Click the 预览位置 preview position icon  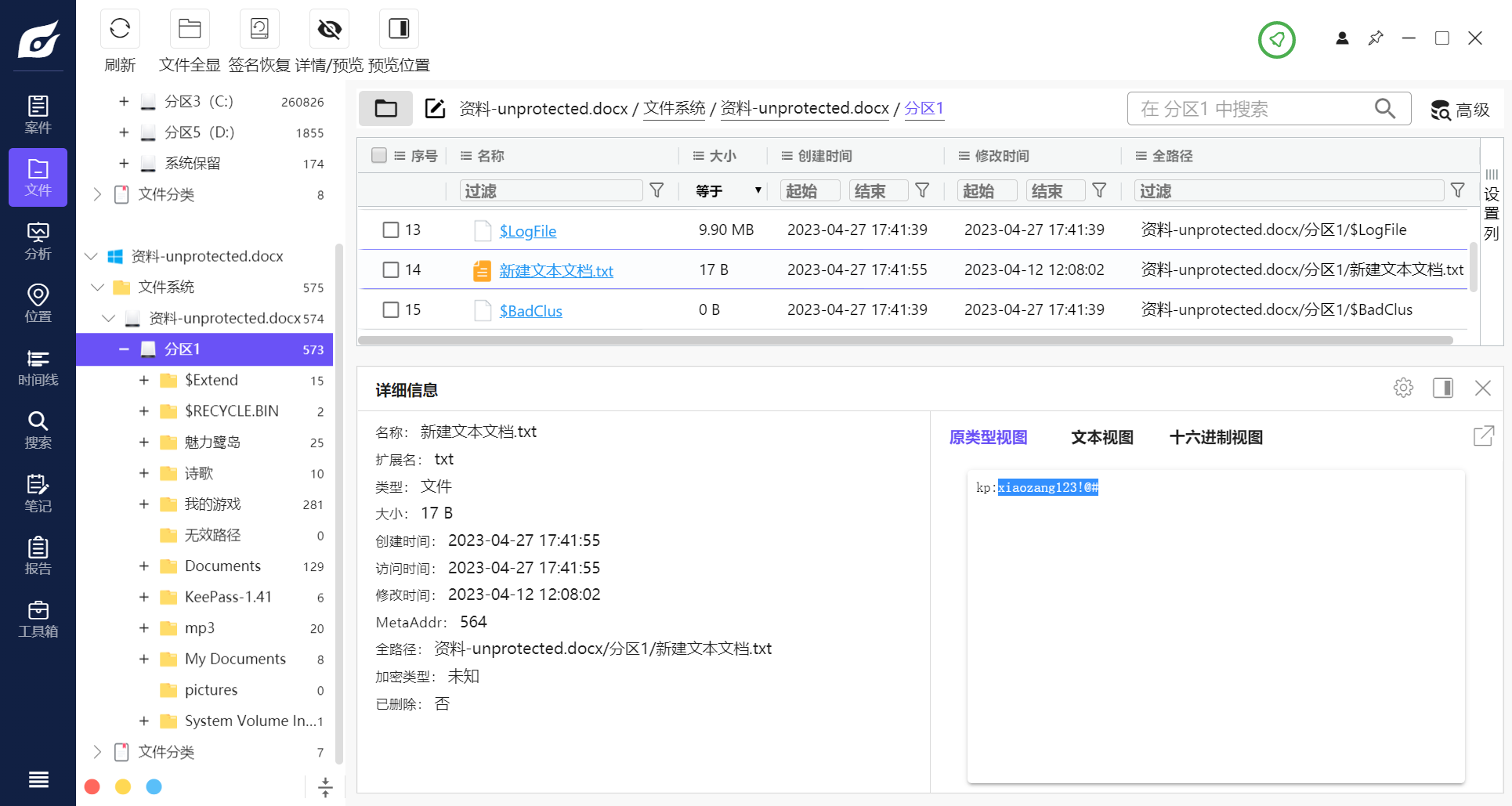tap(399, 29)
